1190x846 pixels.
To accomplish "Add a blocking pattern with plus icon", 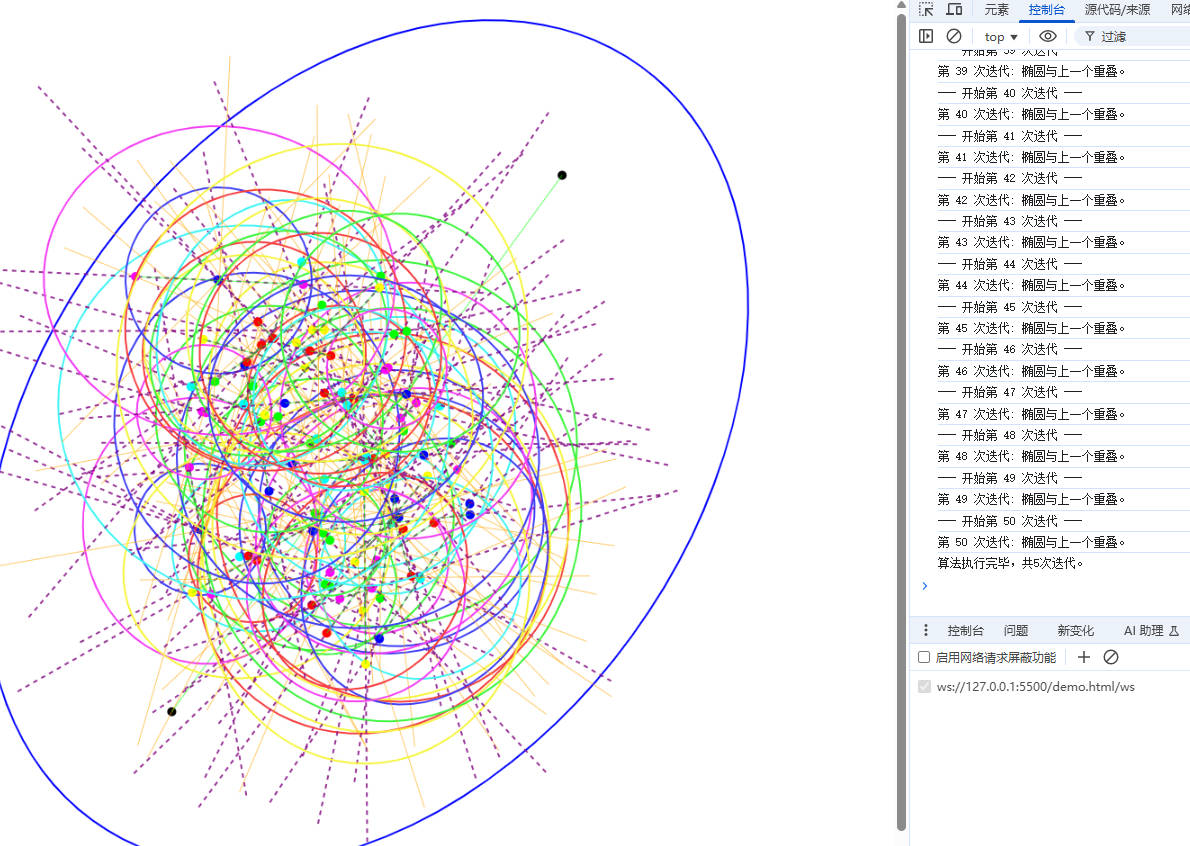I will click(x=1084, y=657).
